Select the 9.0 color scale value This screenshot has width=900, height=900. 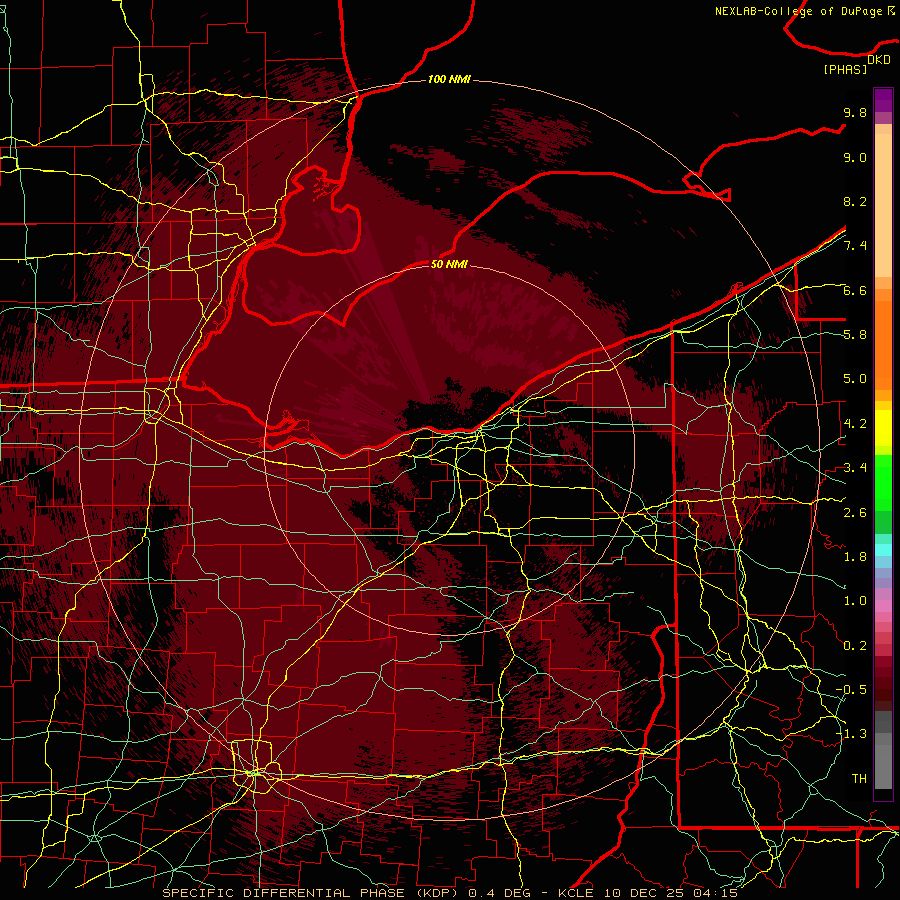[x=855, y=158]
